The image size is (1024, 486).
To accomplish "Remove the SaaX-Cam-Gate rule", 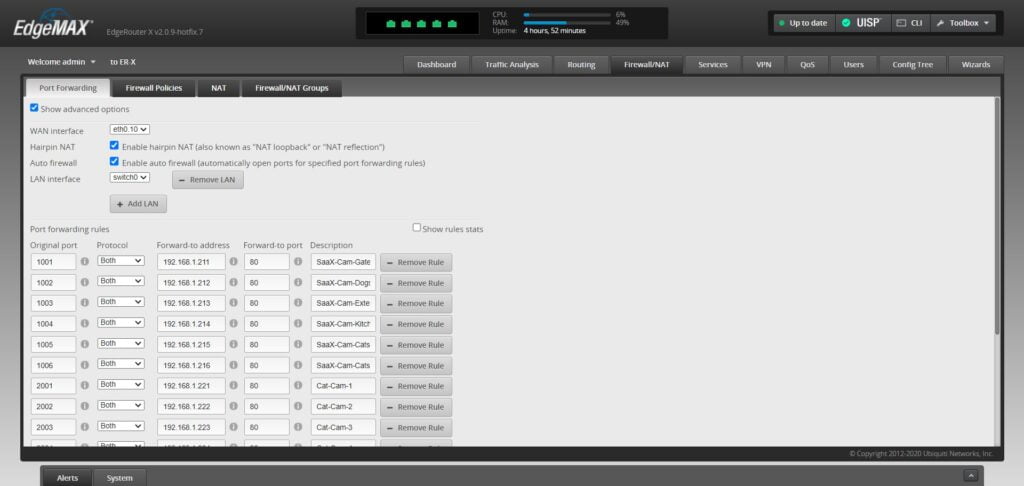I will click(x=416, y=263).
